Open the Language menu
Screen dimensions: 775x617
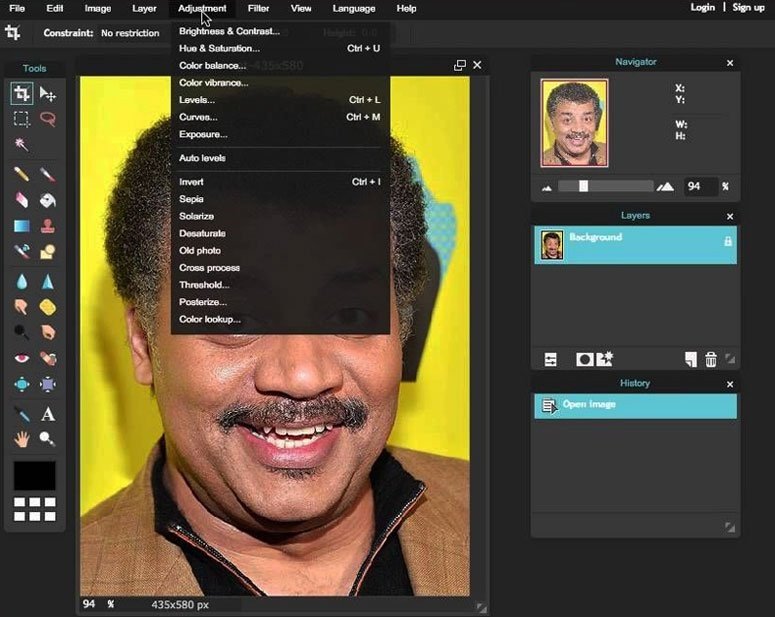[x=353, y=8]
